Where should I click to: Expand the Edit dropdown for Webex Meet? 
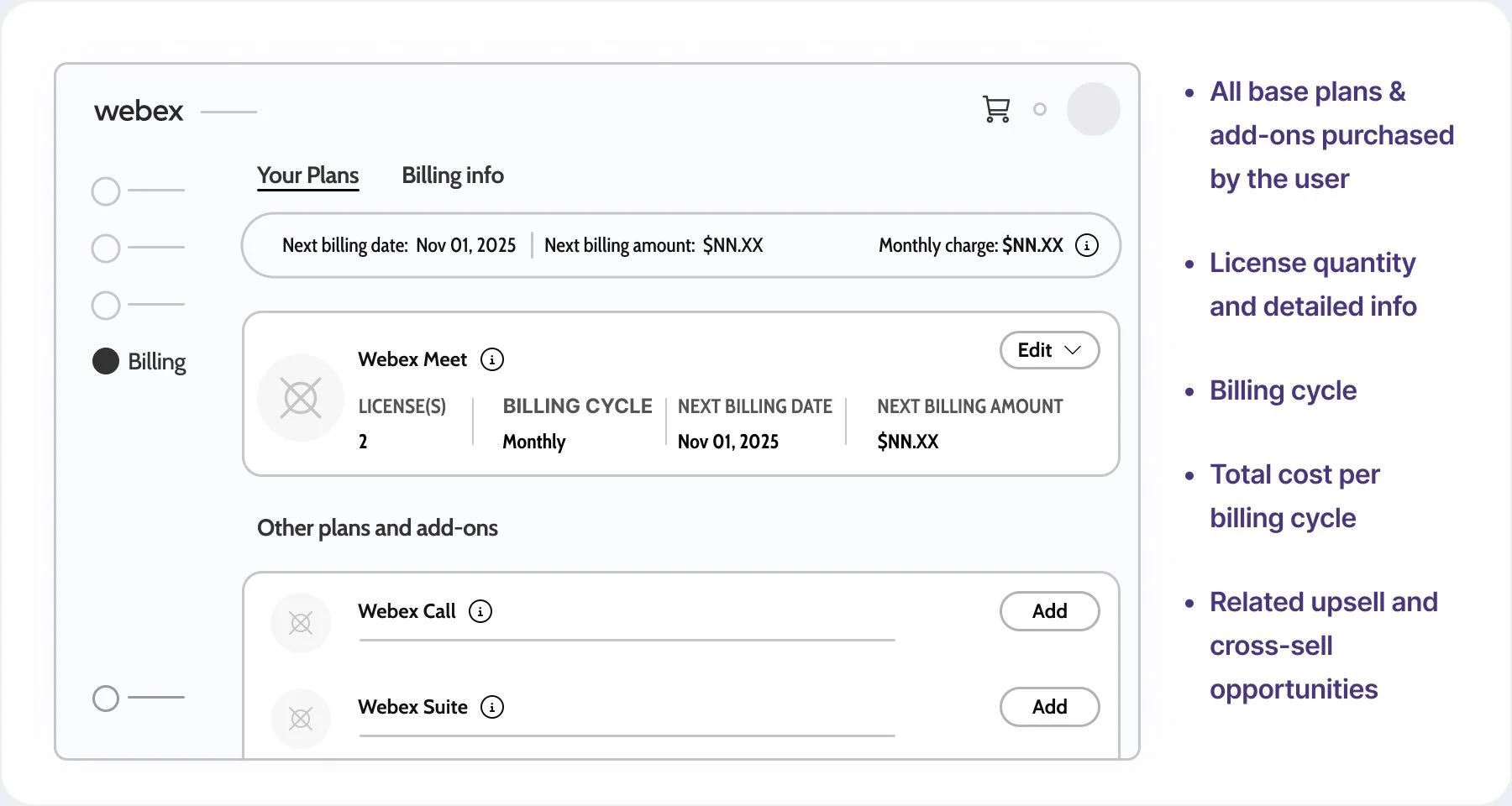pos(1049,350)
